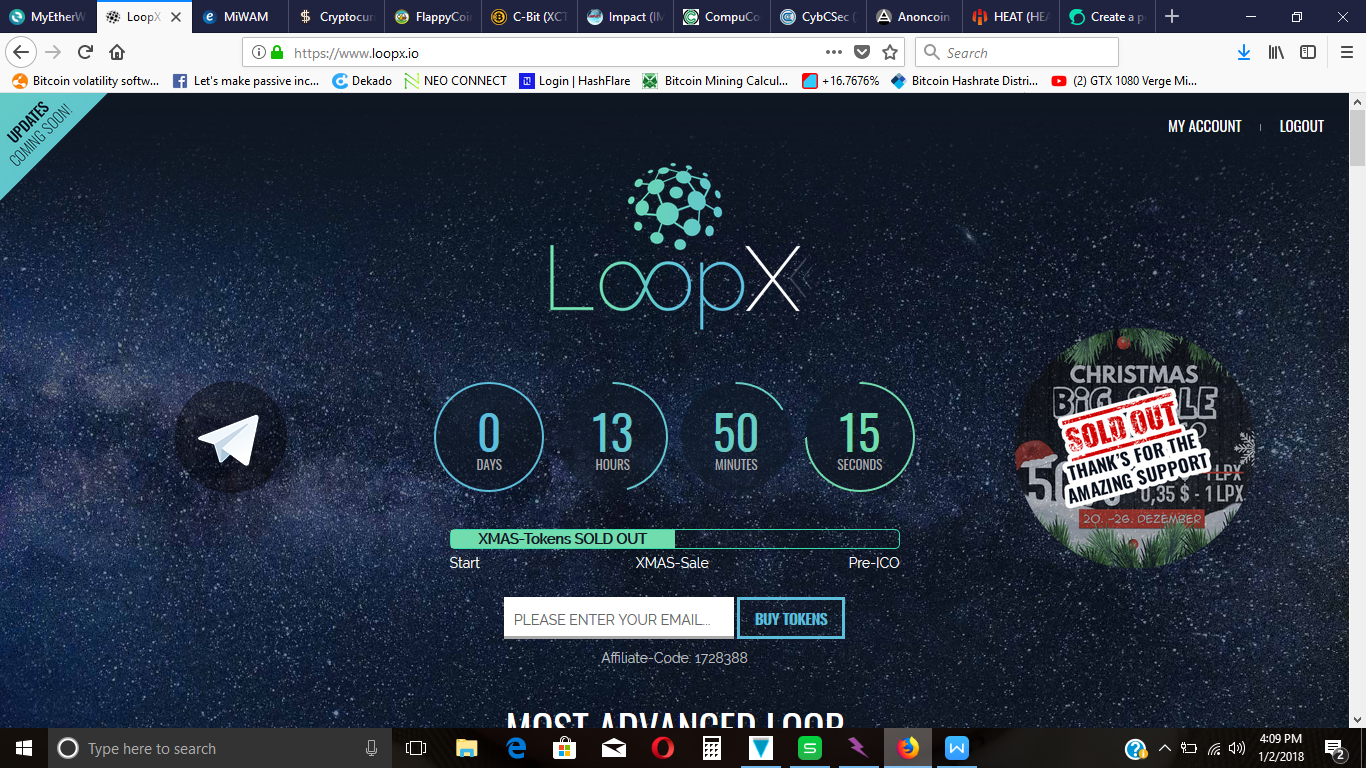Open the GTX 1080 Verge Mining bookmark
1366x768 pixels.
[x=1125, y=81]
